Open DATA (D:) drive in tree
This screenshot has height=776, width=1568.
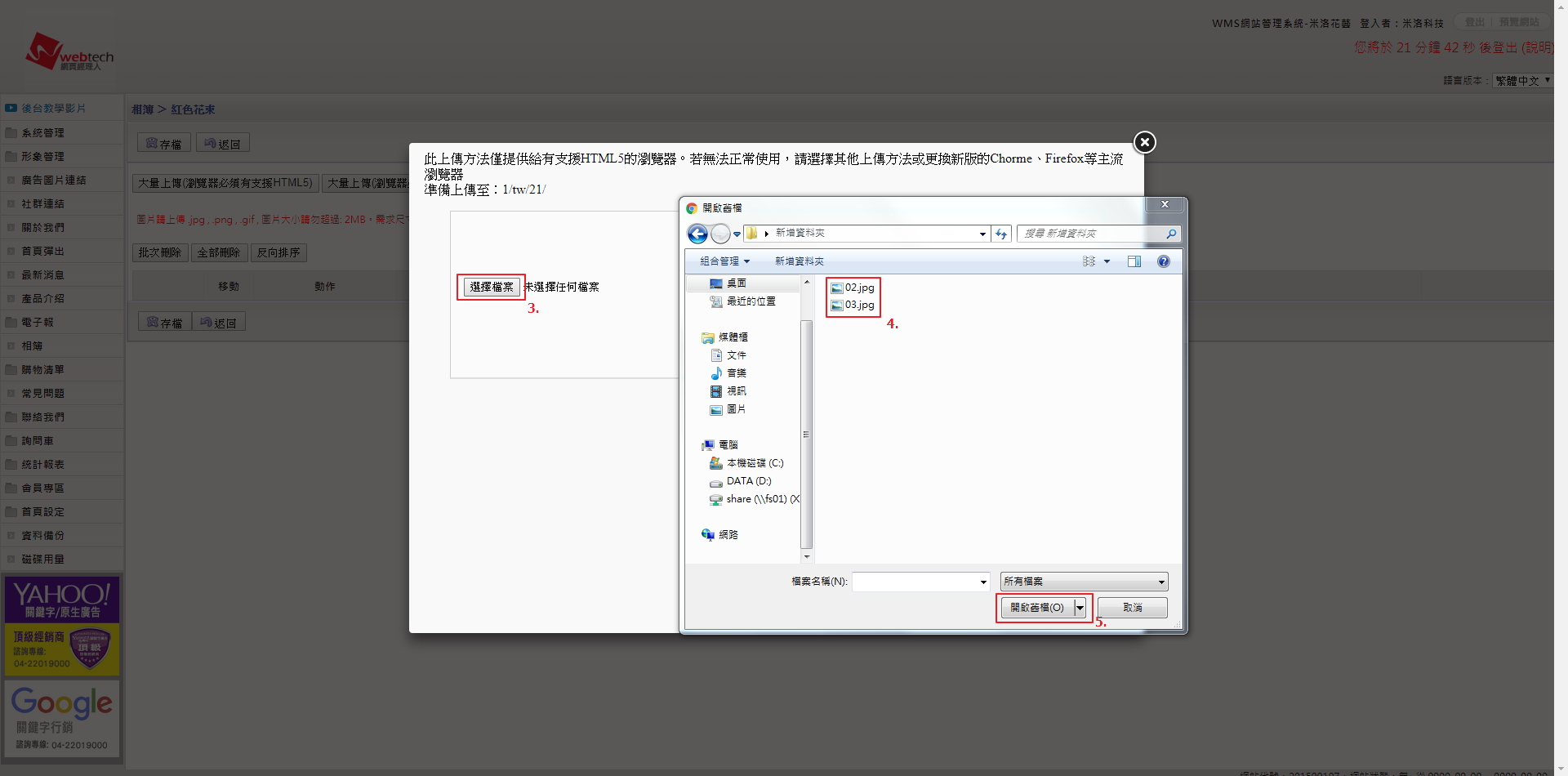(x=748, y=481)
